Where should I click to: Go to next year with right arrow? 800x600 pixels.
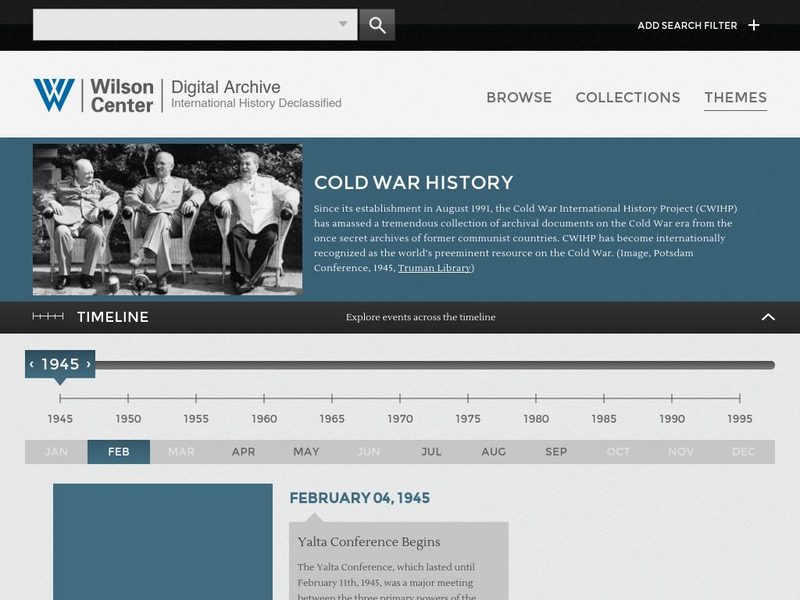point(88,364)
